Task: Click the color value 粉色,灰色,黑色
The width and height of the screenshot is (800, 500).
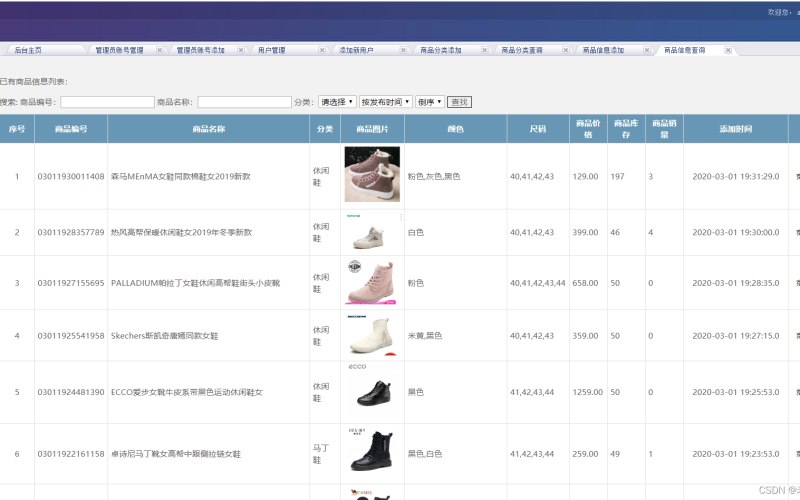Action: (434, 177)
